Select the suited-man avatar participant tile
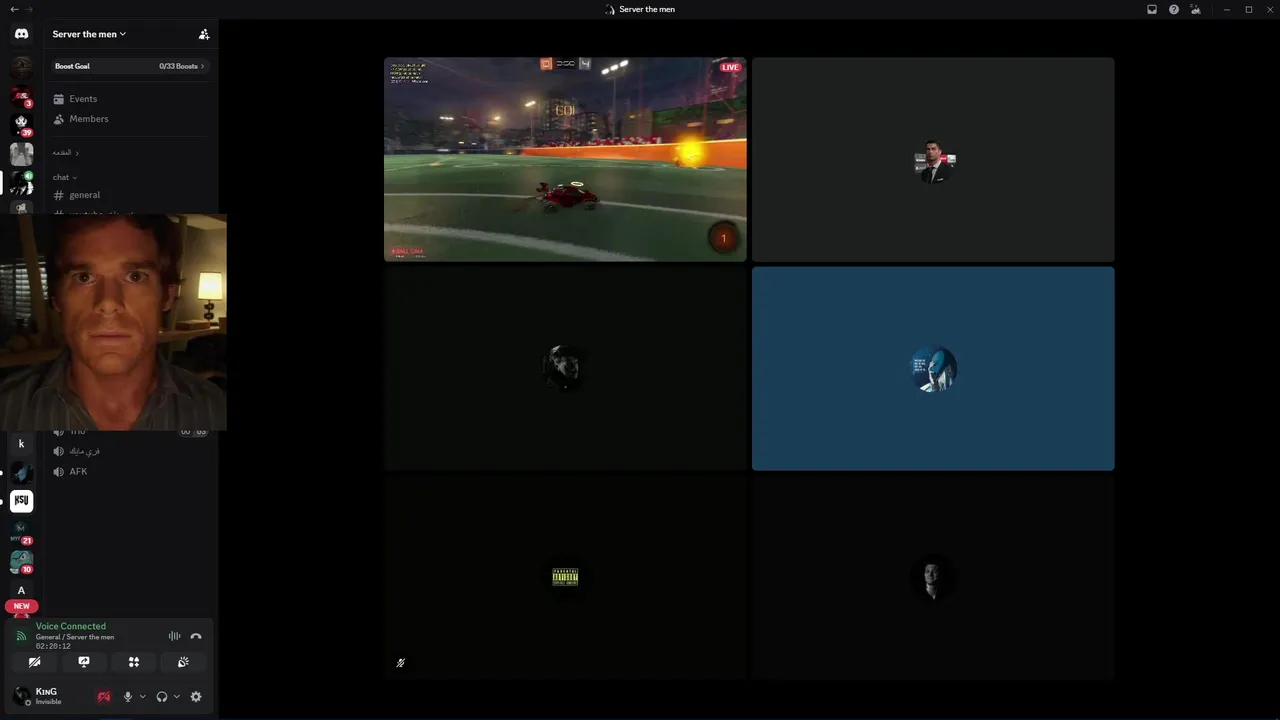The height and width of the screenshot is (720, 1280). [x=933, y=159]
